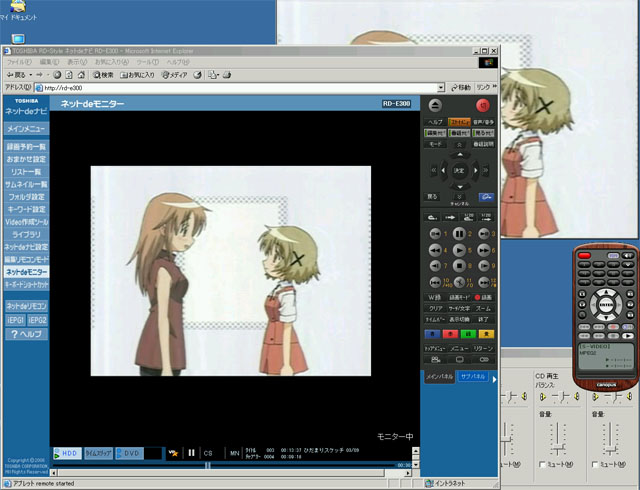
Task: Open the ファイル menu in Internet Explorer
Action: point(19,62)
